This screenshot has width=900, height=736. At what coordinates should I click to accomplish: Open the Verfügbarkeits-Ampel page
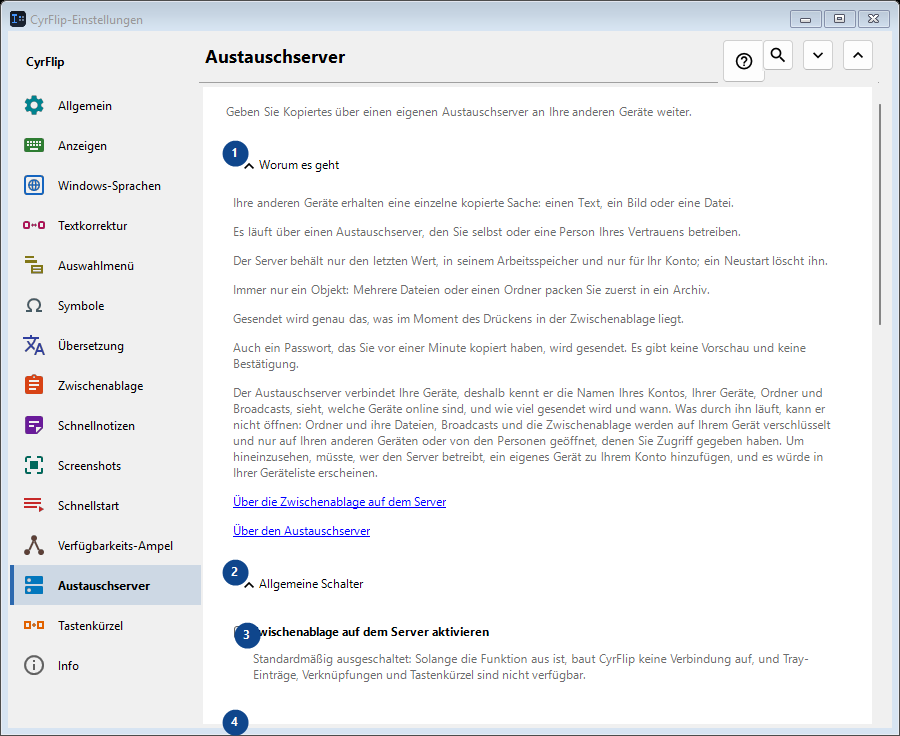click(106, 545)
